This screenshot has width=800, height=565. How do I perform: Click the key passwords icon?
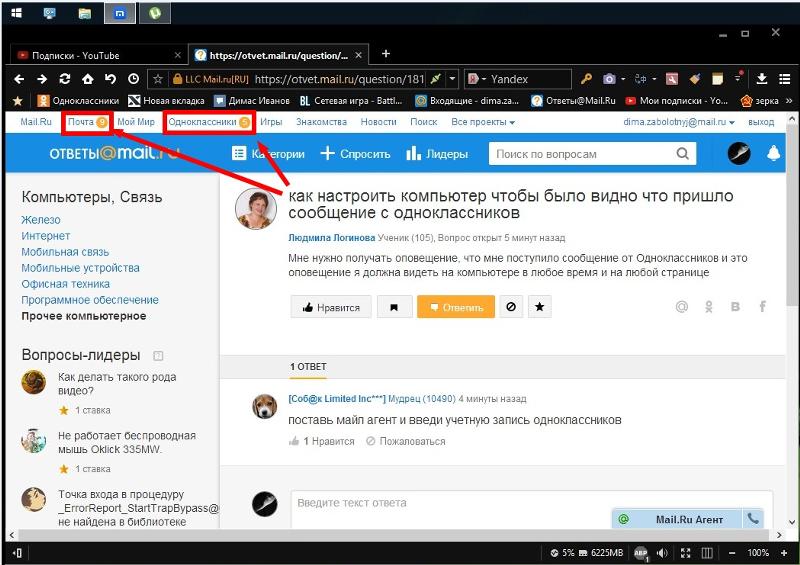point(586,79)
